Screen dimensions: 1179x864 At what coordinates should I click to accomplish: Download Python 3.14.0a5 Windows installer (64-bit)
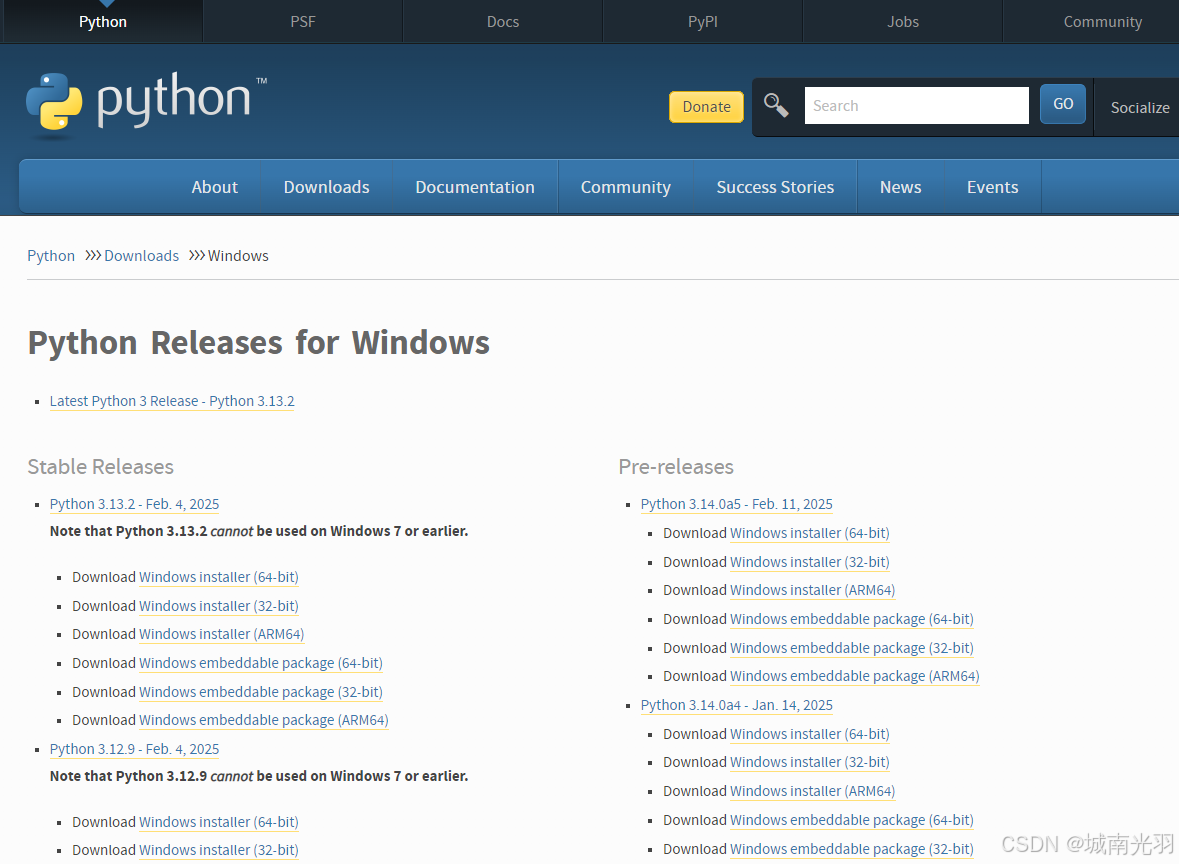810,533
